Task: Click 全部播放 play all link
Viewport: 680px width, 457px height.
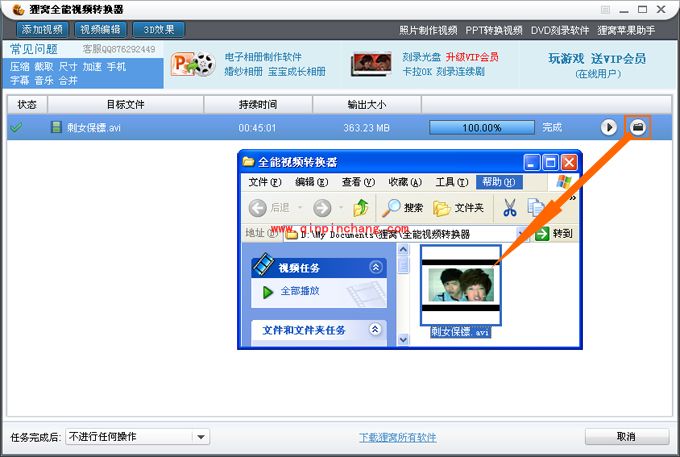Action: (300, 291)
